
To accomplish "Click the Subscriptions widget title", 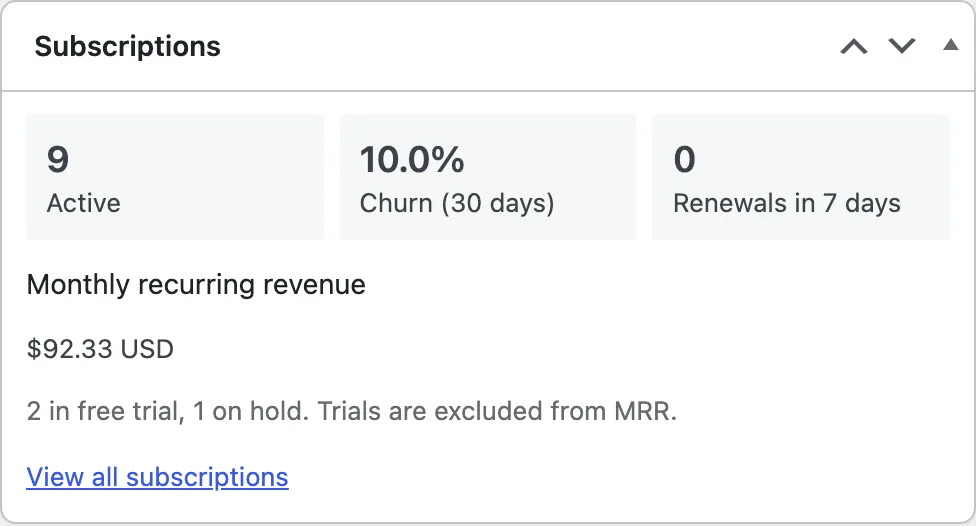I will tap(128, 47).
